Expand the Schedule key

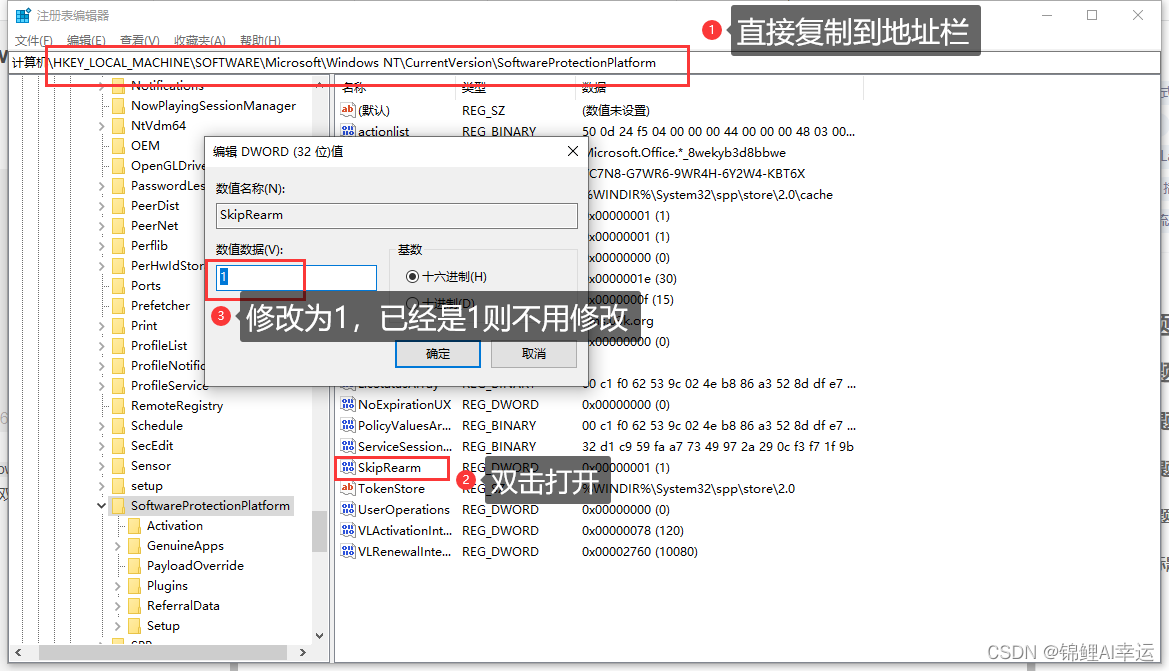click(102, 426)
